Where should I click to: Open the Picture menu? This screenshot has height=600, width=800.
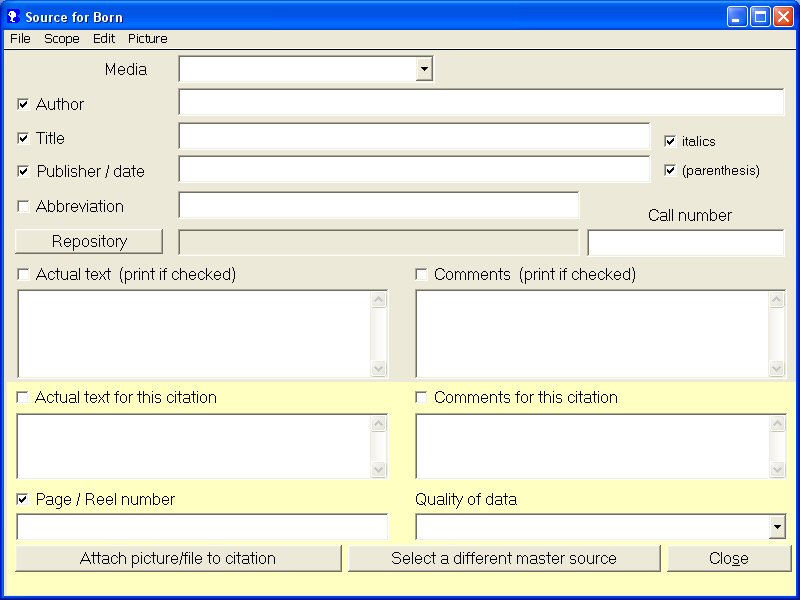tap(147, 39)
